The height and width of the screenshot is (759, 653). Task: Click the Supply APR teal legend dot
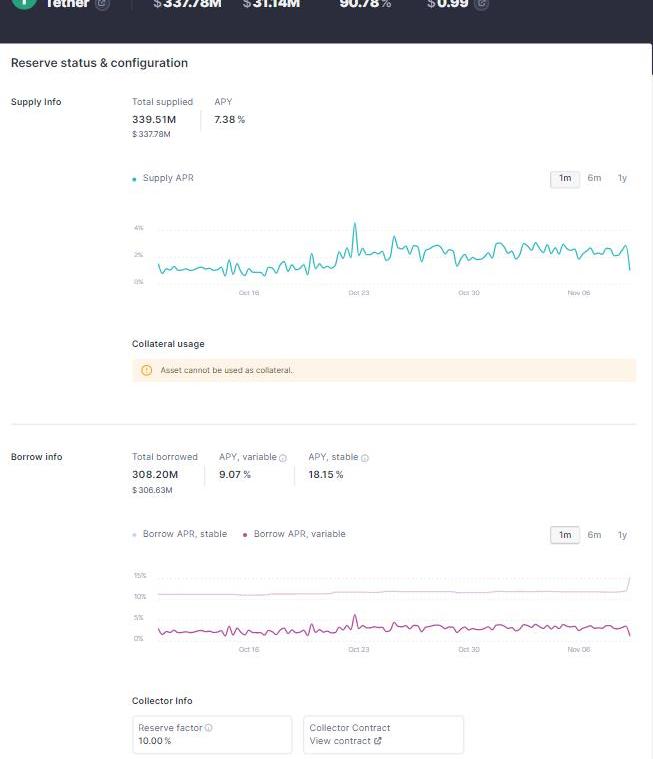[x=135, y=179]
